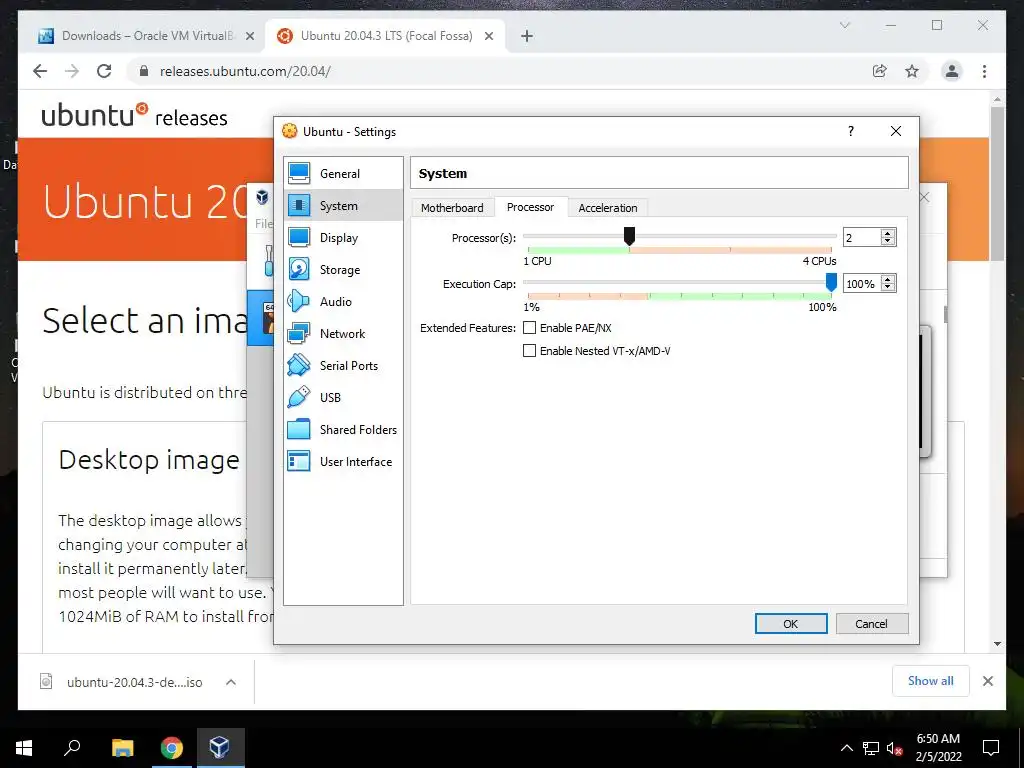Viewport: 1024px width, 768px height.
Task: Click the Processor(s) slider handle
Action: pyautogui.click(x=630, y=236)
